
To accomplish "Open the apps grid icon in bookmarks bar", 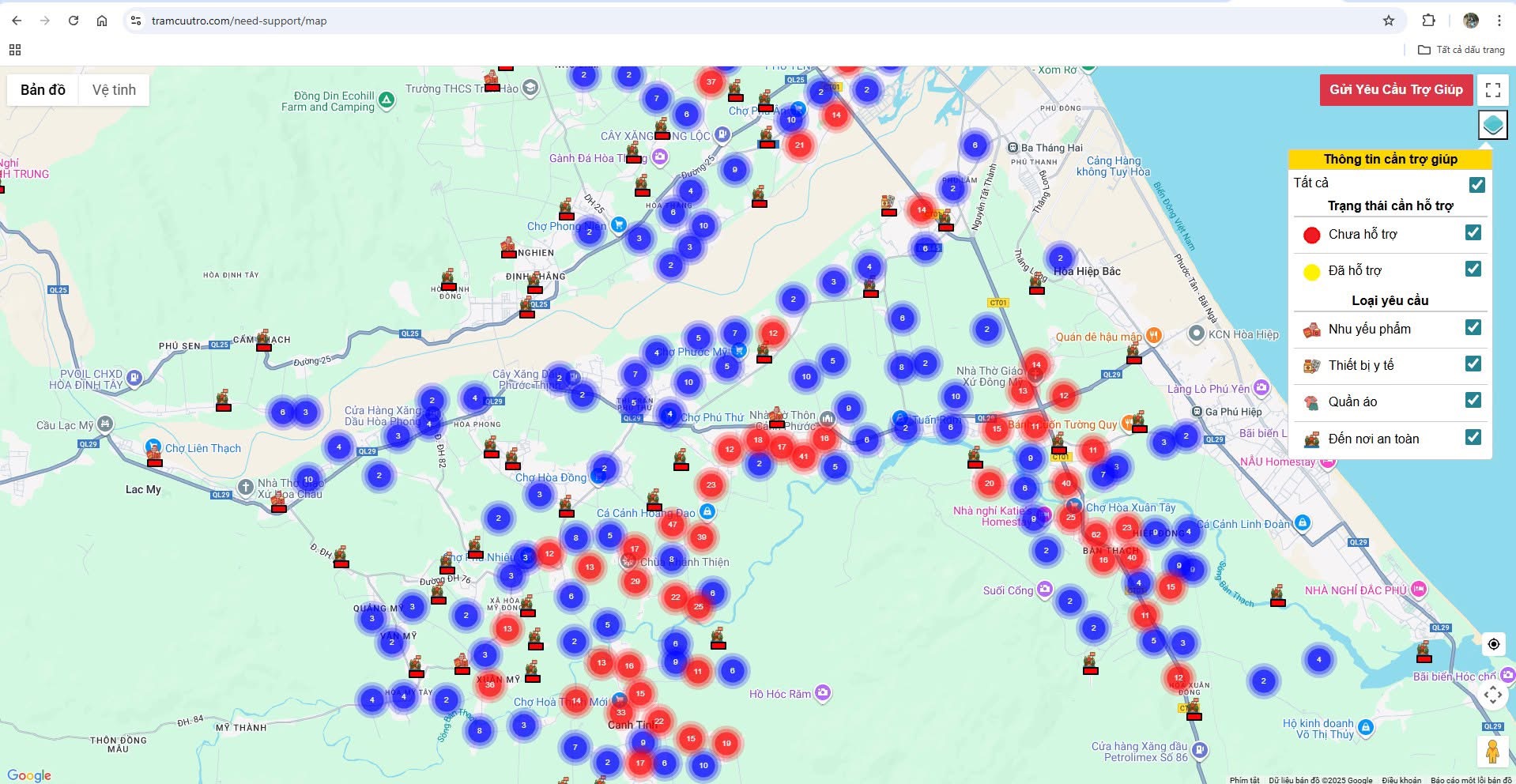I will click(x=15, y=50).
